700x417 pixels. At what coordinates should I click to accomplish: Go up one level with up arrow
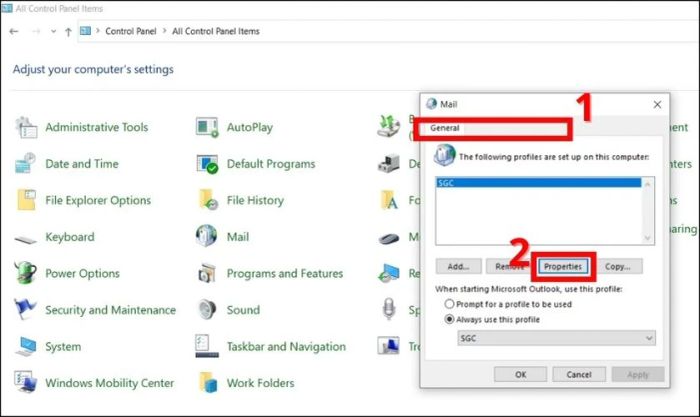[x=68, y=32]
